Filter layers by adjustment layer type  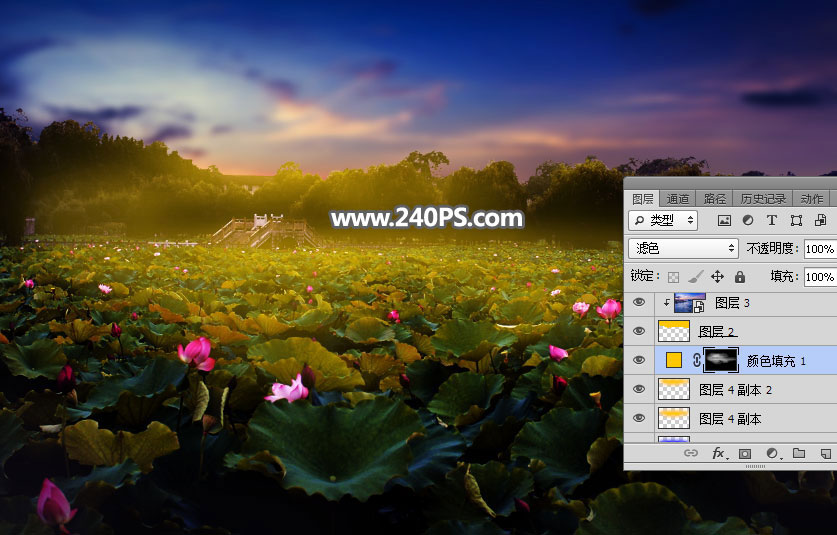pyautogui.click(x=748, y=221)
